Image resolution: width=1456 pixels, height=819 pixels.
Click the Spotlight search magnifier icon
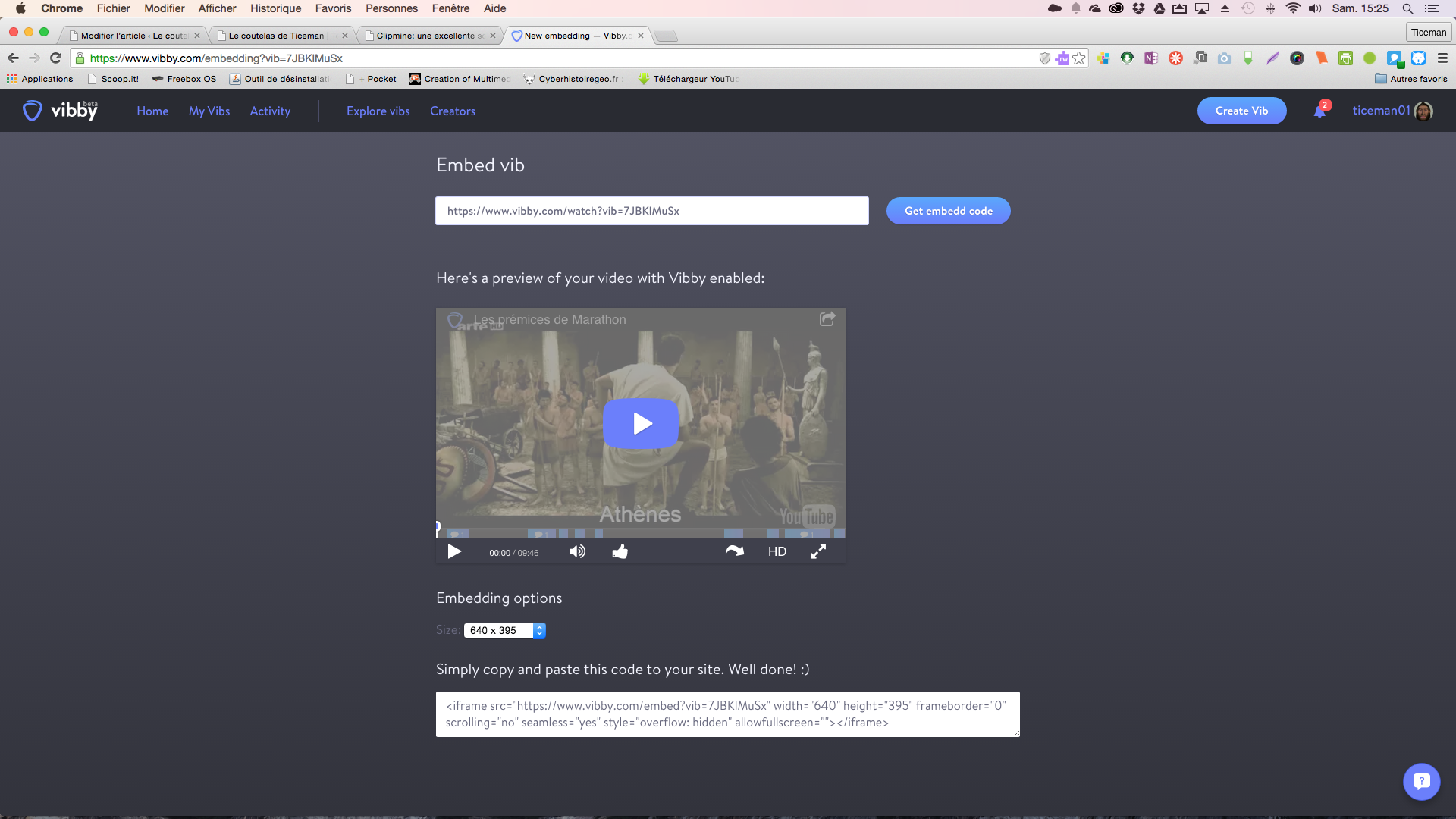tap(1407, 8)
